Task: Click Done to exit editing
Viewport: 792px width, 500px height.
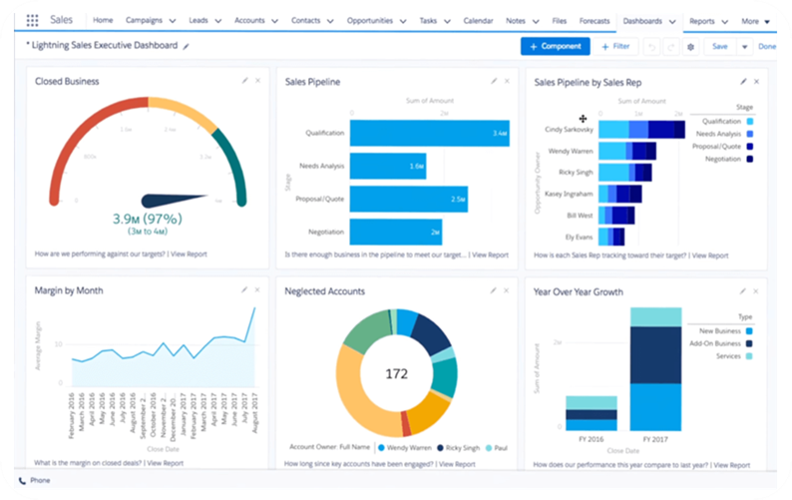Action: (767, 46)
